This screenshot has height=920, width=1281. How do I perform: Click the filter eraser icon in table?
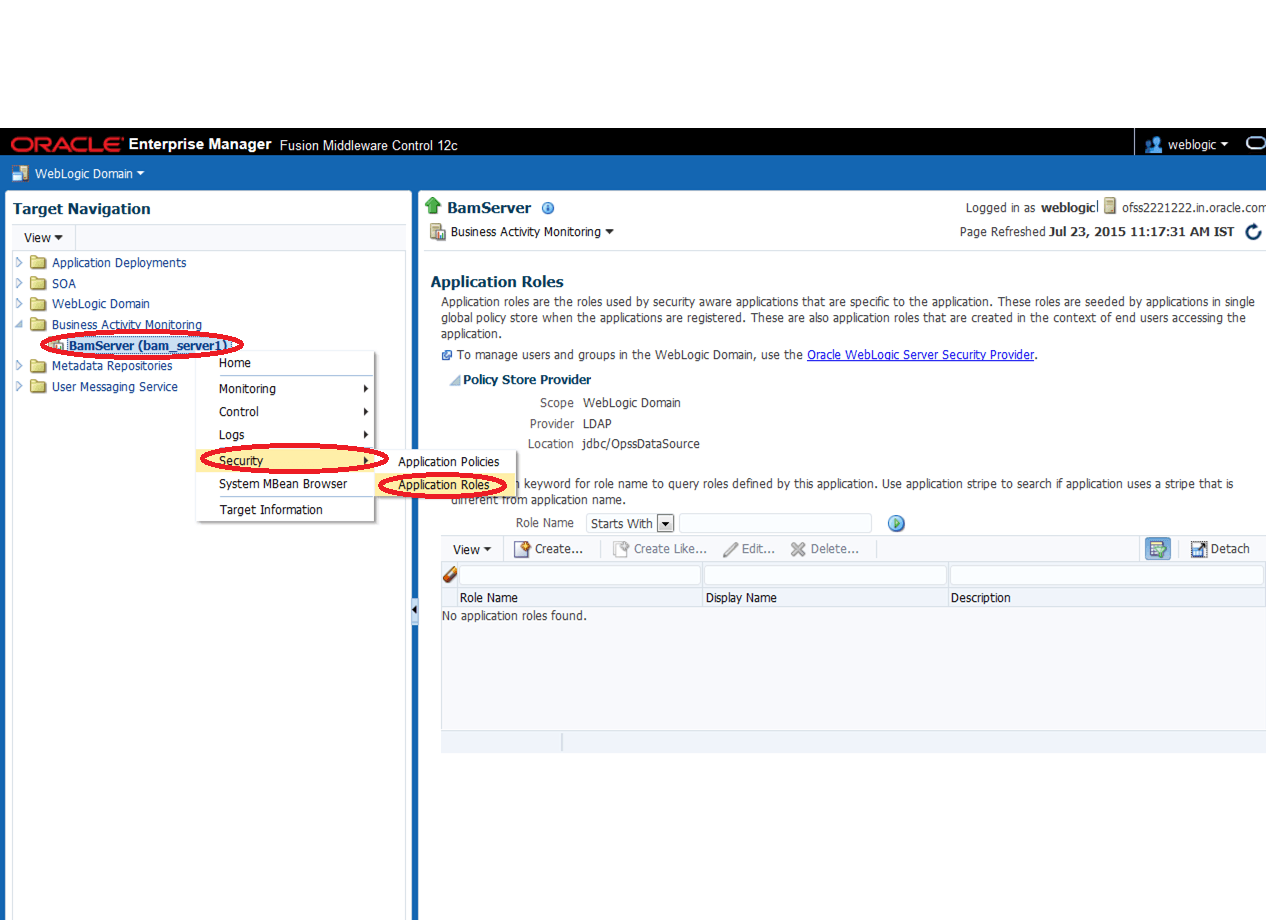click(x=450, y=574)
